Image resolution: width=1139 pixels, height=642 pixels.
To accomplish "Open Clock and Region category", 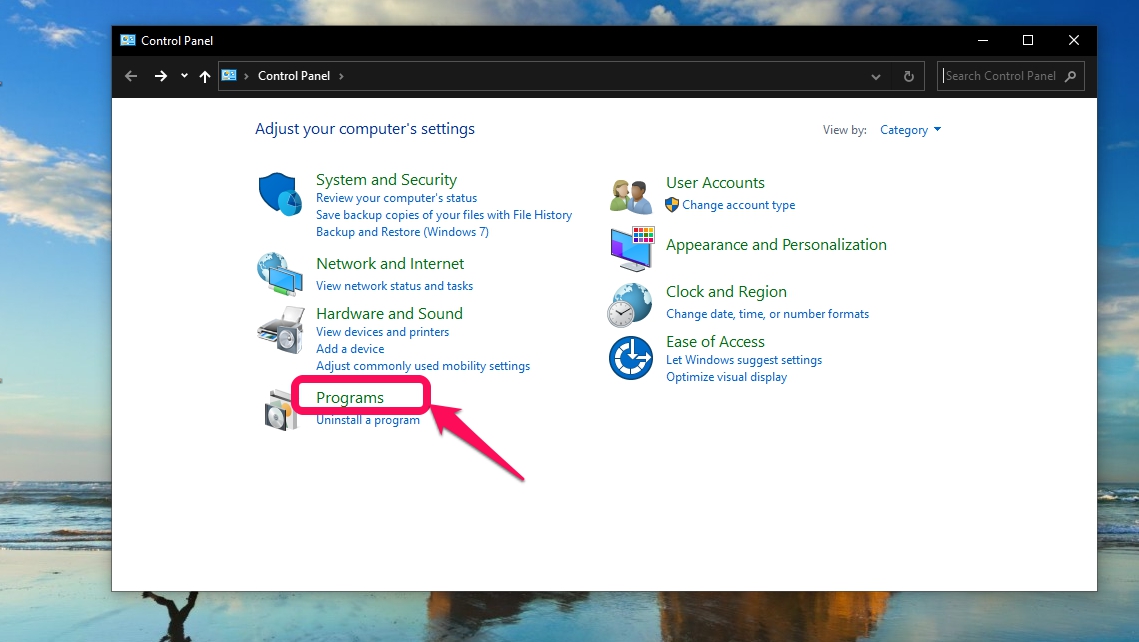I will click(x=726, y=292).
